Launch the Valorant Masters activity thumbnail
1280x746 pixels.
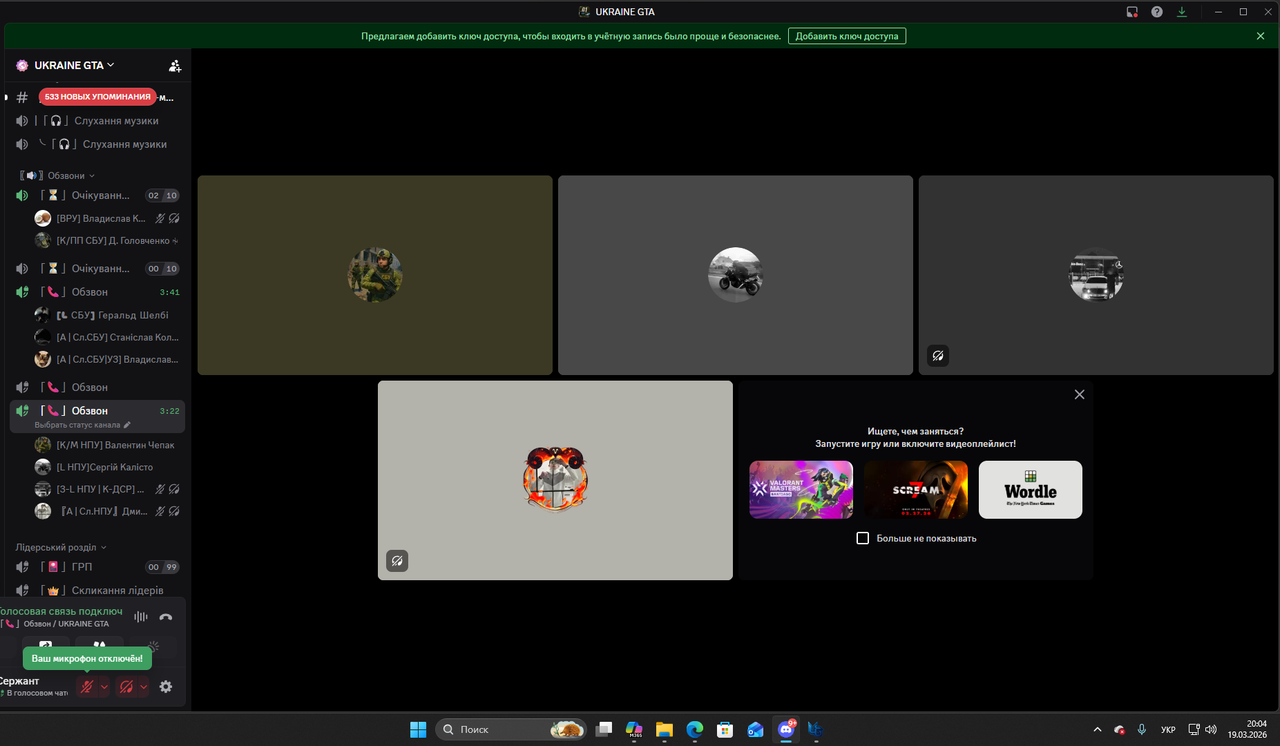point(801,490)
